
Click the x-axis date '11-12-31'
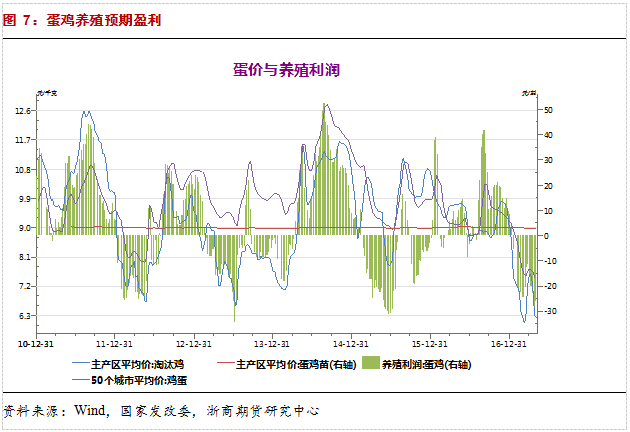point(114,344)
